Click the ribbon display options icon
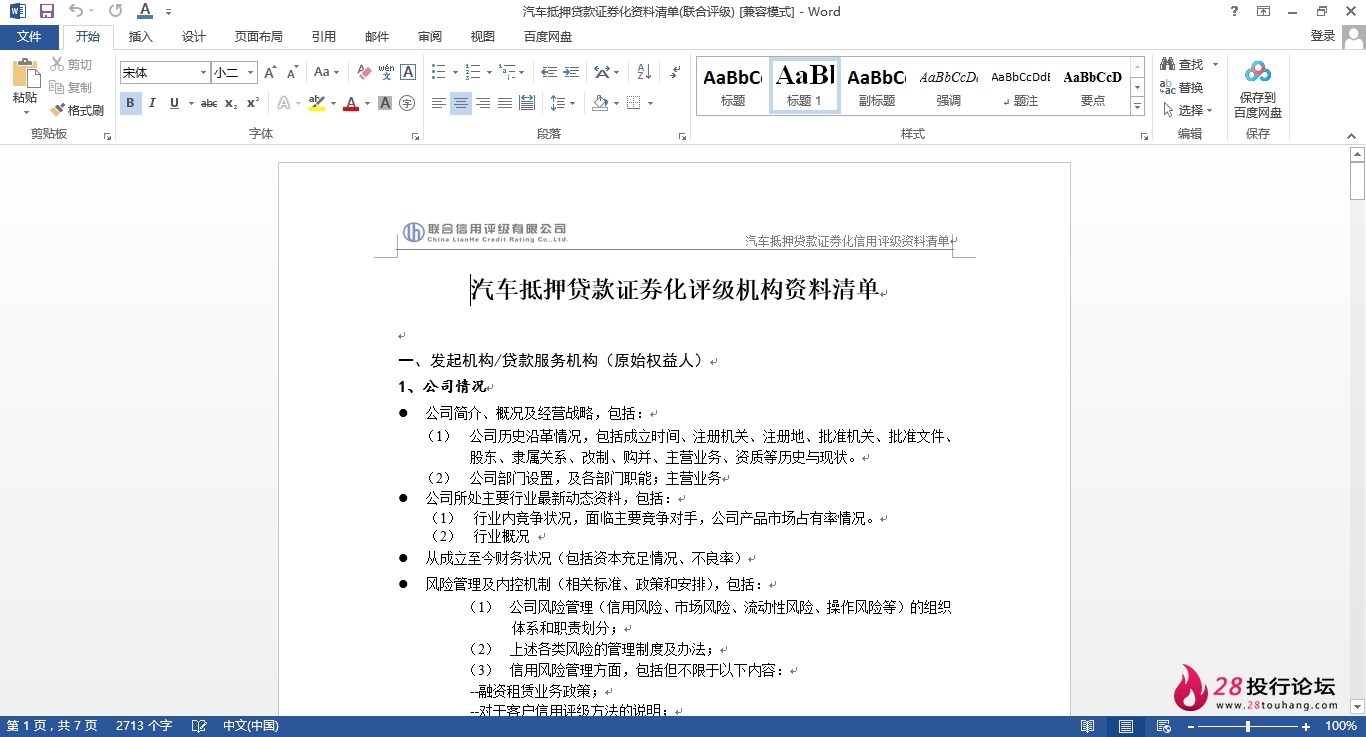This screenshot has height=737, width=1366. pos(1264,11)
